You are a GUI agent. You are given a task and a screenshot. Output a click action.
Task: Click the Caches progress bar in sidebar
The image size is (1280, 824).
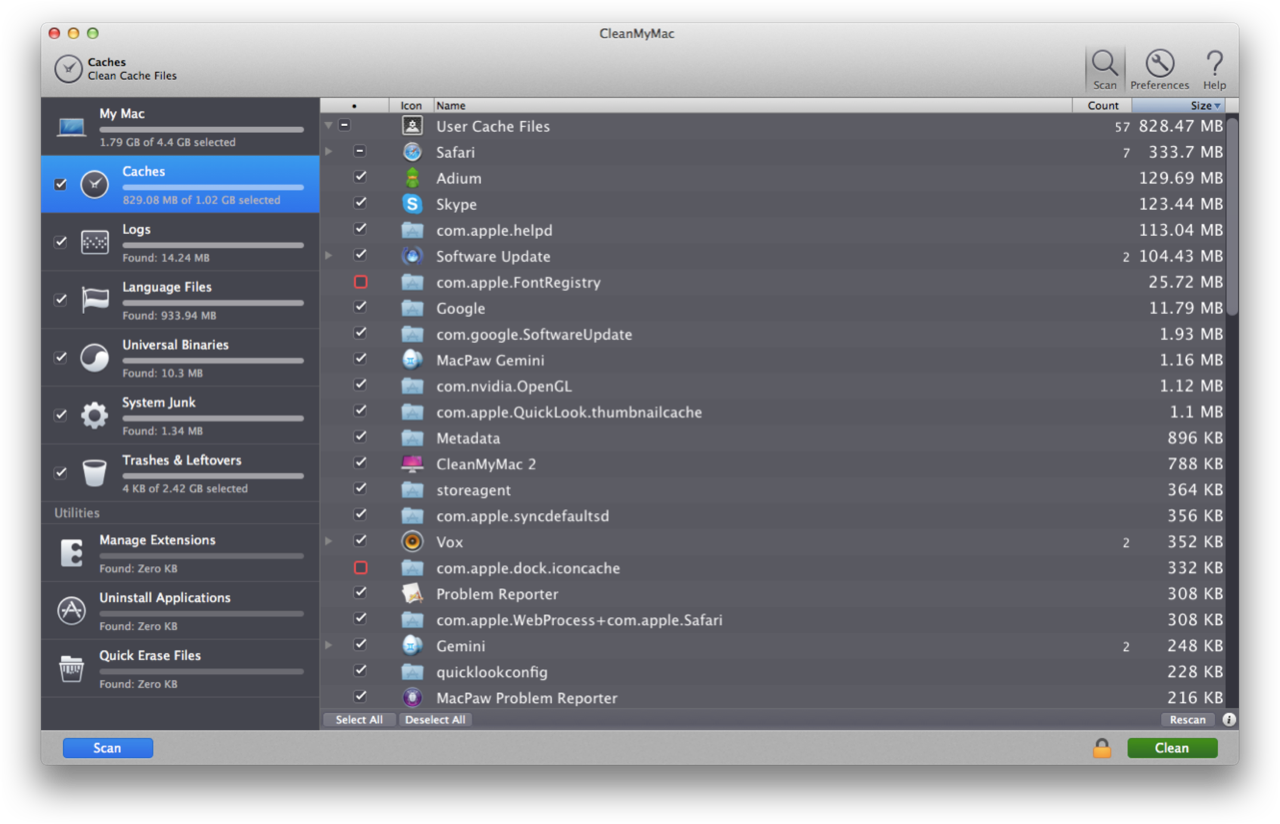[x=213, y=187]
